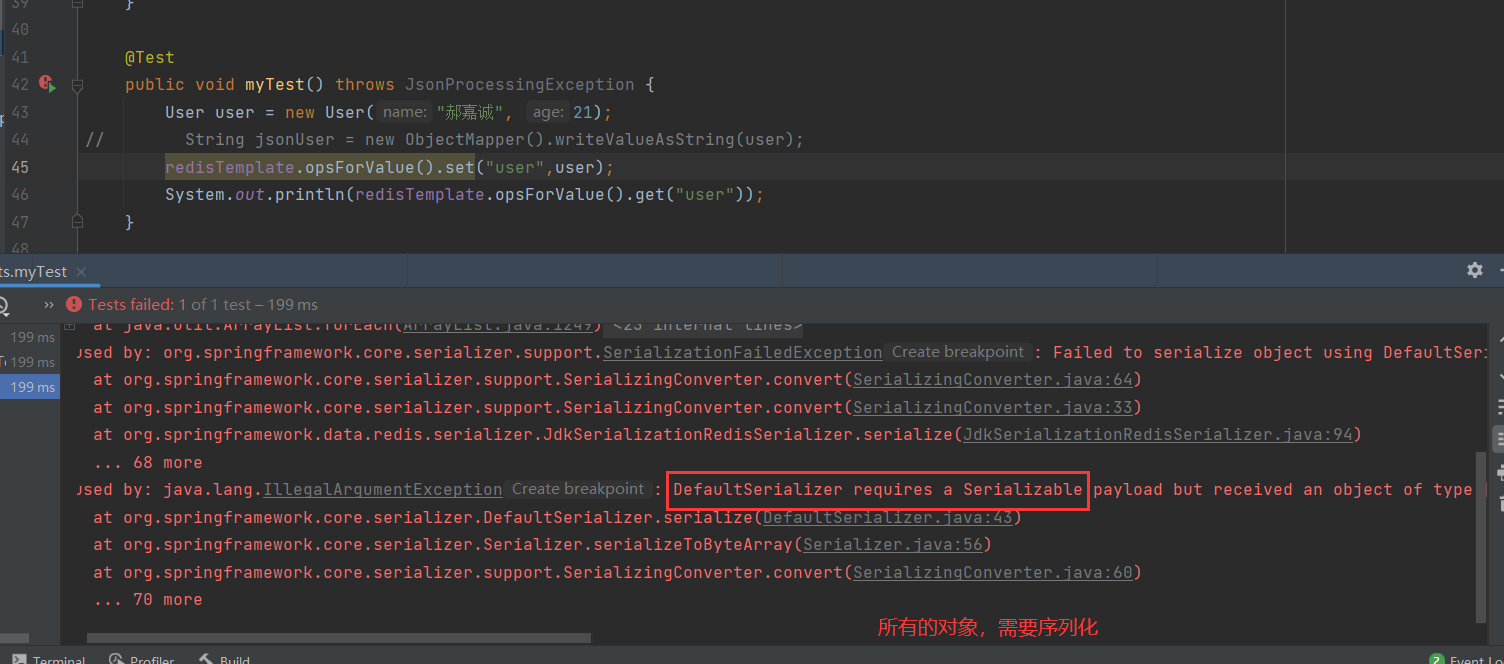This screenshot has width=1504, height=664.
Task: Expand the hidden toolbar chevron in Run panel
Action: pos(48,304)
